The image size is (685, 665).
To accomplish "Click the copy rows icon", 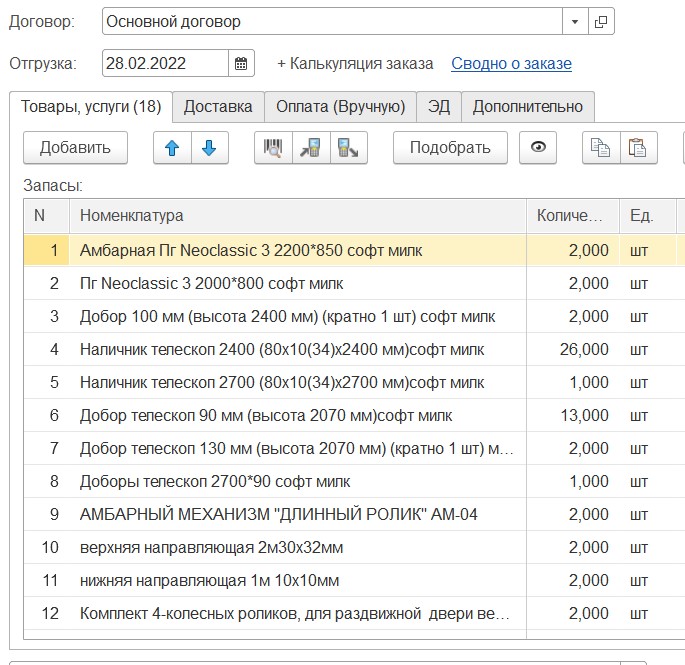I will pos(600,148).
